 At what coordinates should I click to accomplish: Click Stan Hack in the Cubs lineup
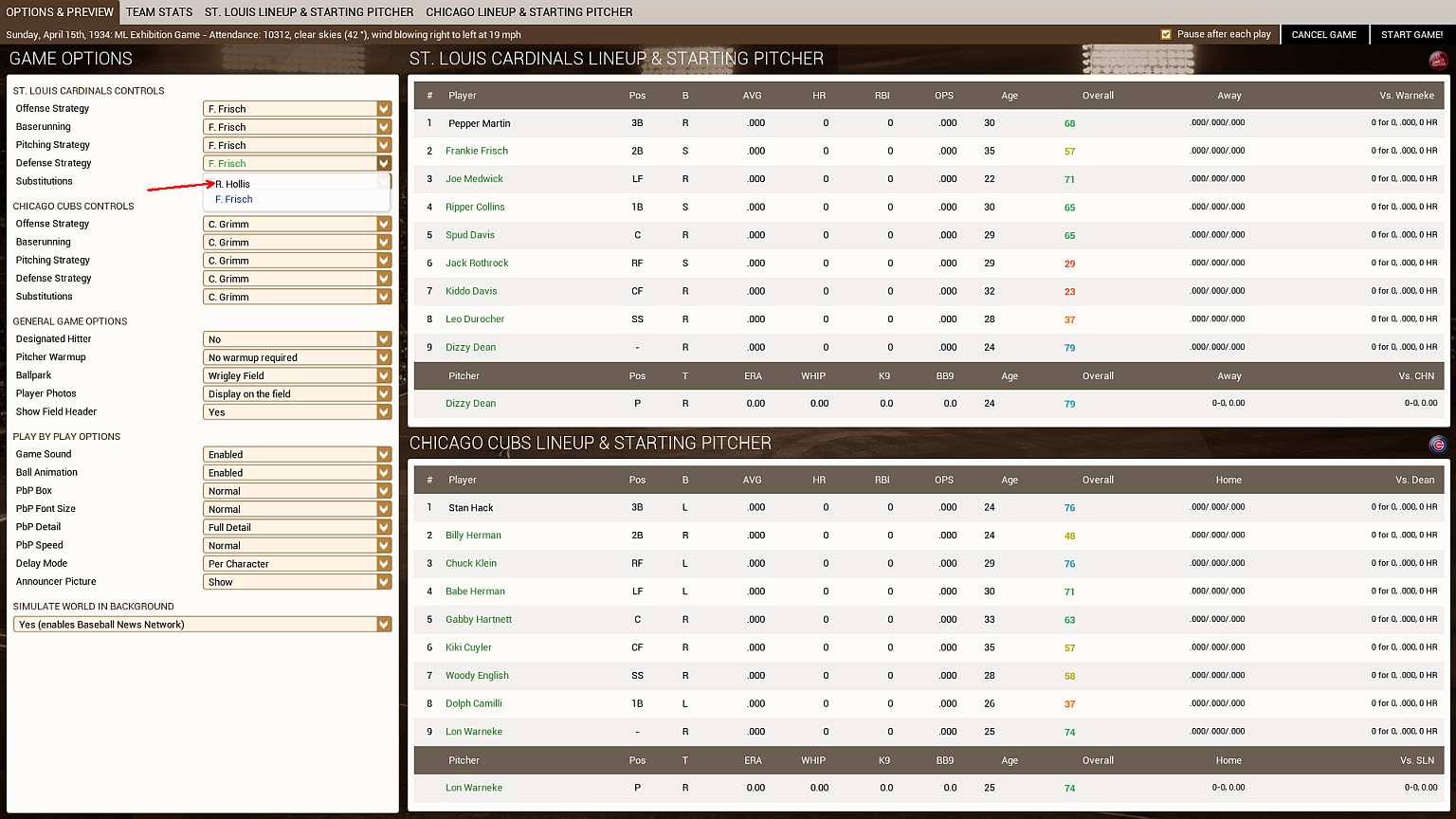pyautogui.click(x=471, y=508)
